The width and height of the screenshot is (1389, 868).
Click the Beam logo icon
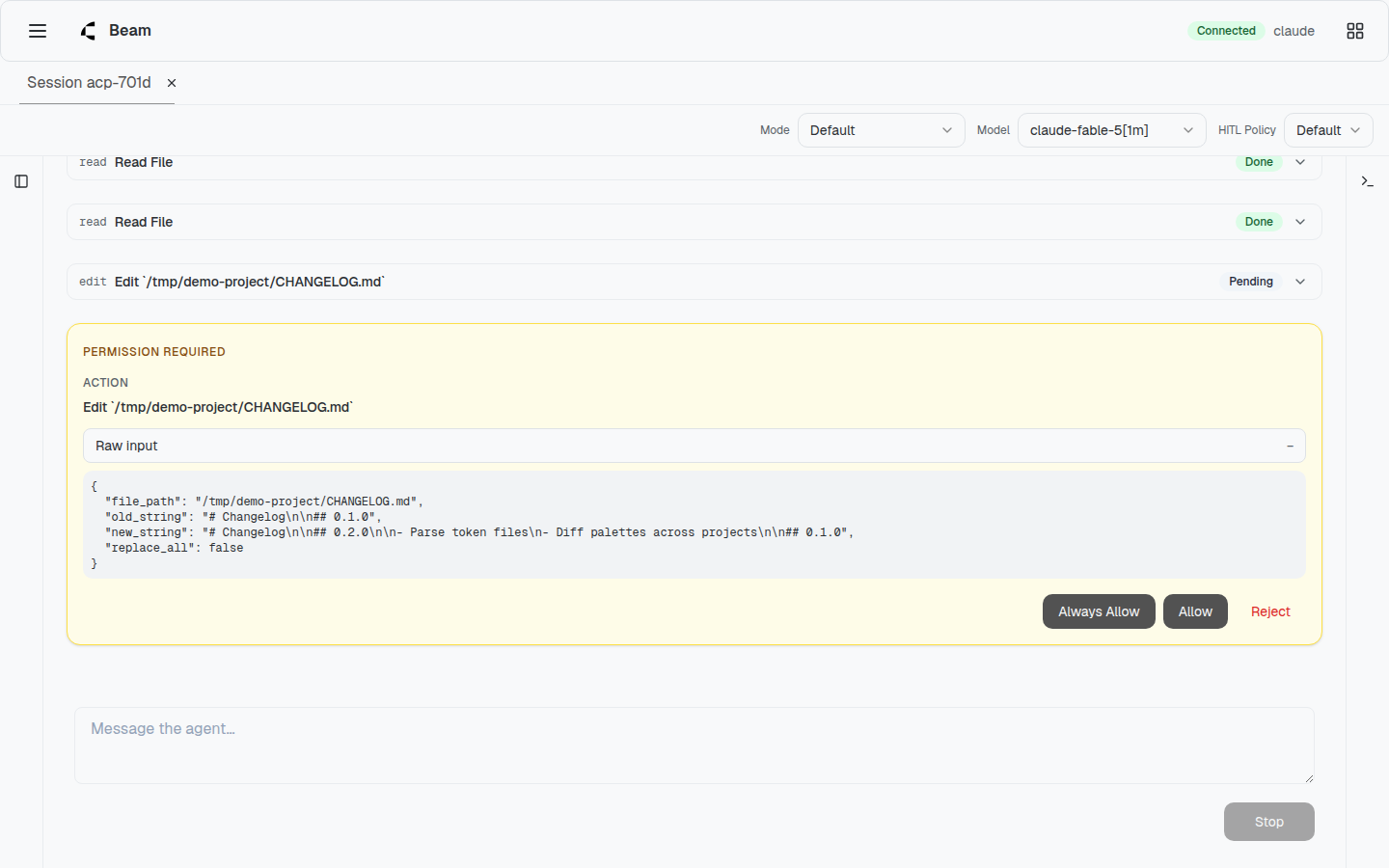(89, 31)
